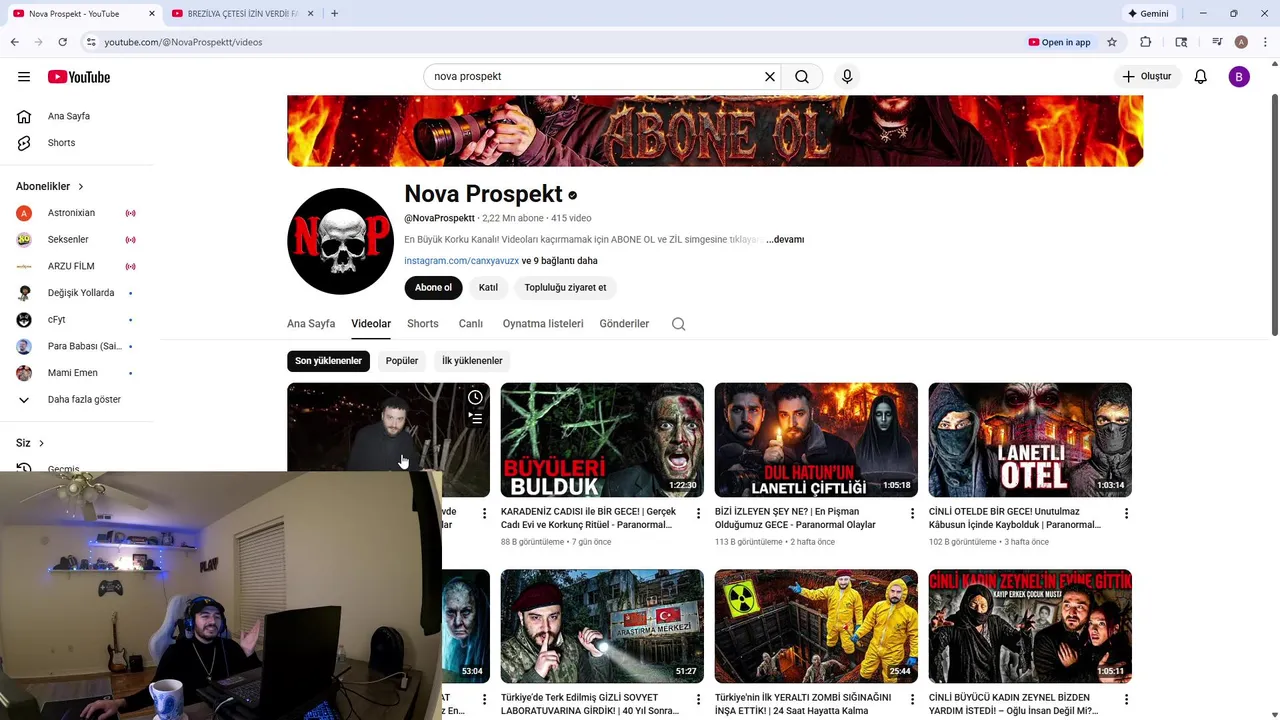Select the İlk yüklenenler filter chip
The width and height of the screenshot is (1280, 720).
[x=472, y=361]
